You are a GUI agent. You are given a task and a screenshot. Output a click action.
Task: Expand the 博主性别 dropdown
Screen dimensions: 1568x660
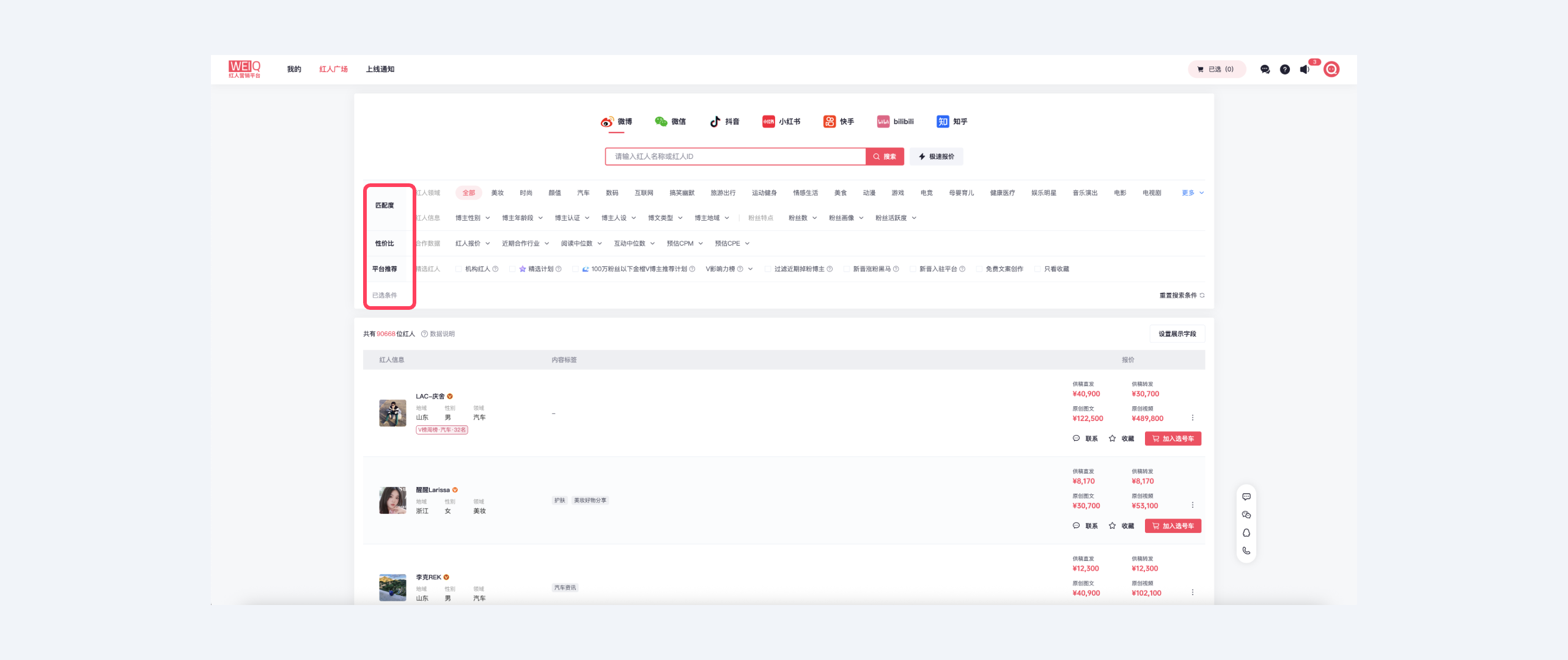(x=473, y=218)
